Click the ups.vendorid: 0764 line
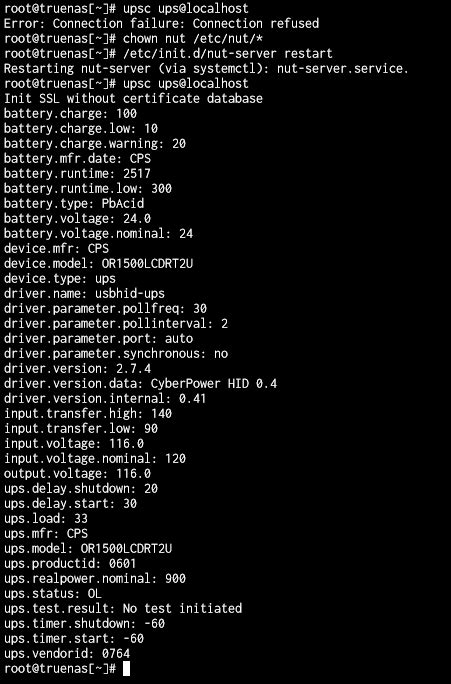Image resolution: width=451 pixels, height=684 pixels. tap(67, 653)
